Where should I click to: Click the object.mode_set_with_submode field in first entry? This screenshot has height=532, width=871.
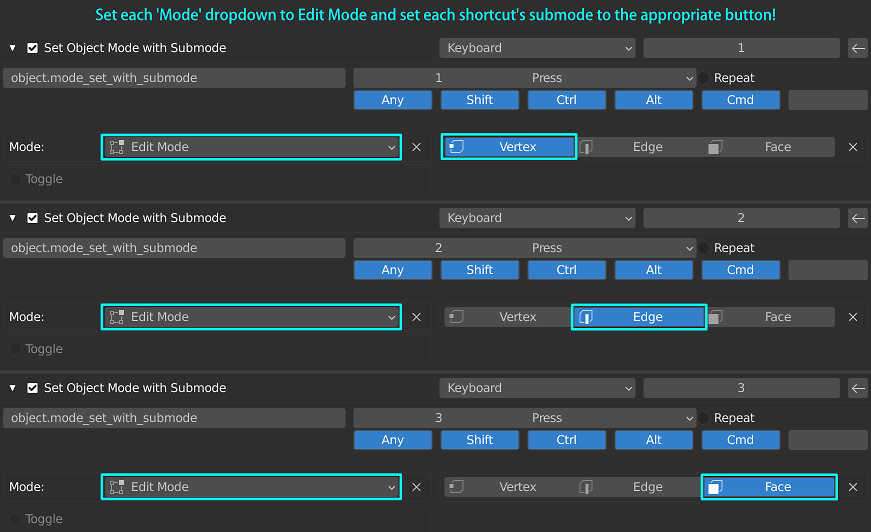coord(174,78)
